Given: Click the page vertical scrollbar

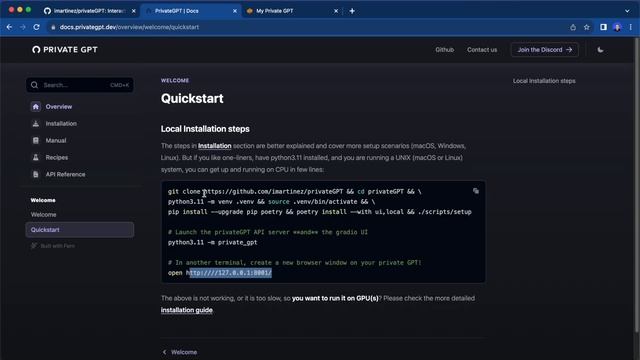Looking at the screenshot, I should point(636,186).
